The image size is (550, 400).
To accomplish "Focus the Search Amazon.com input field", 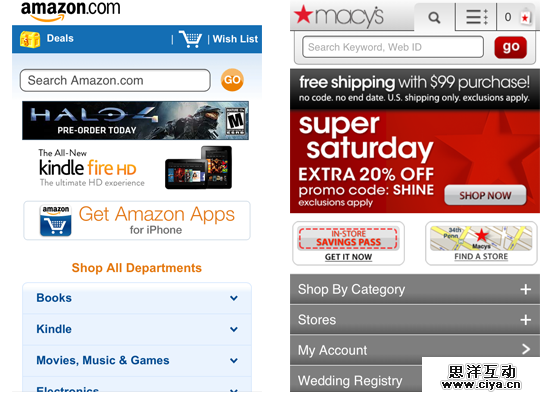I will (115, 80).
